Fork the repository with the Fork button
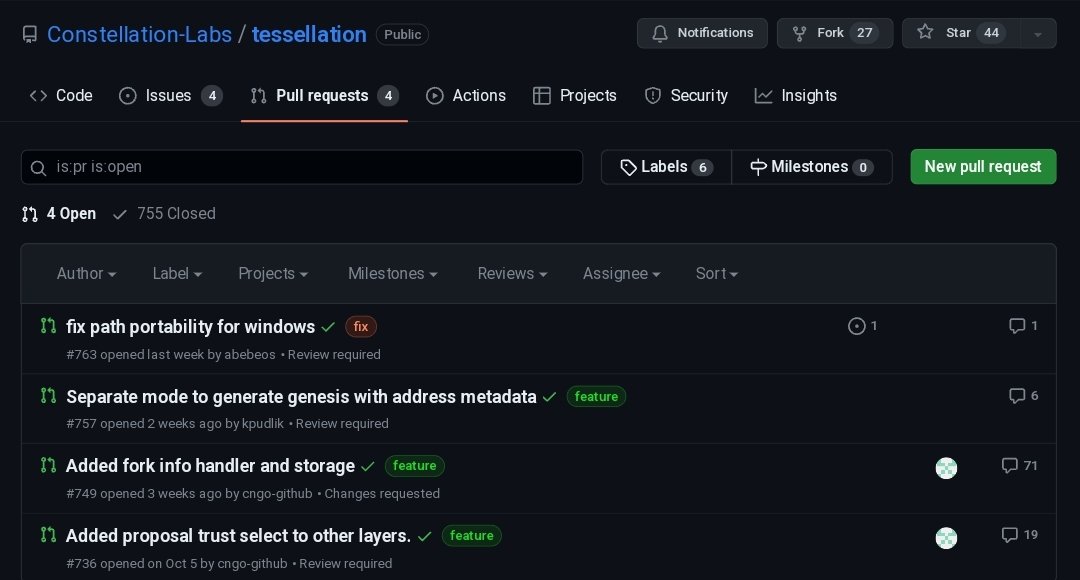 (x=835, y=33)
